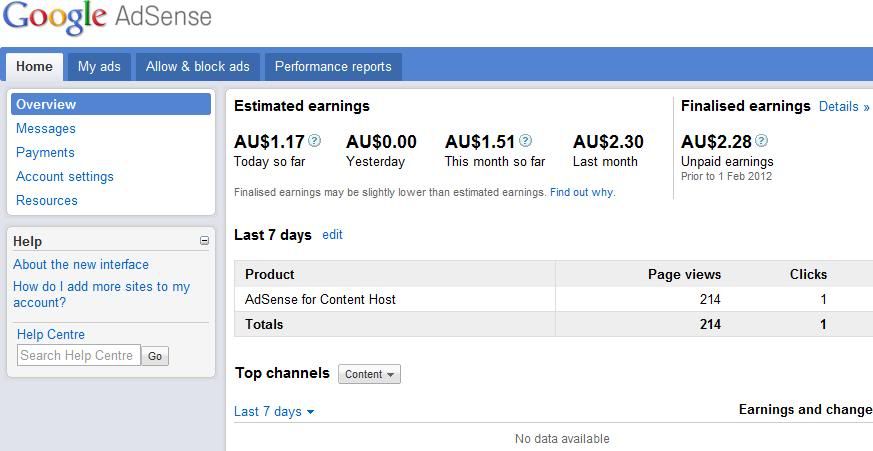The image size is (873, 451).
Task: Click the No data available message
Action: (562, 439)
